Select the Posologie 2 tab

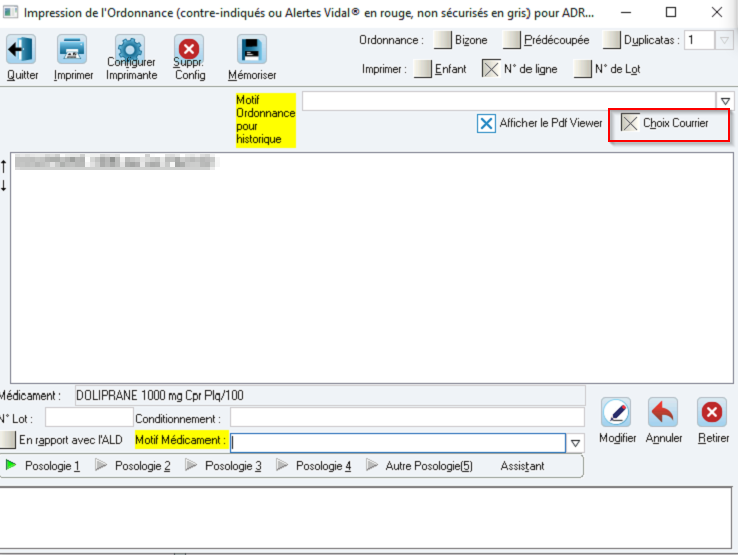pos(133,466)
